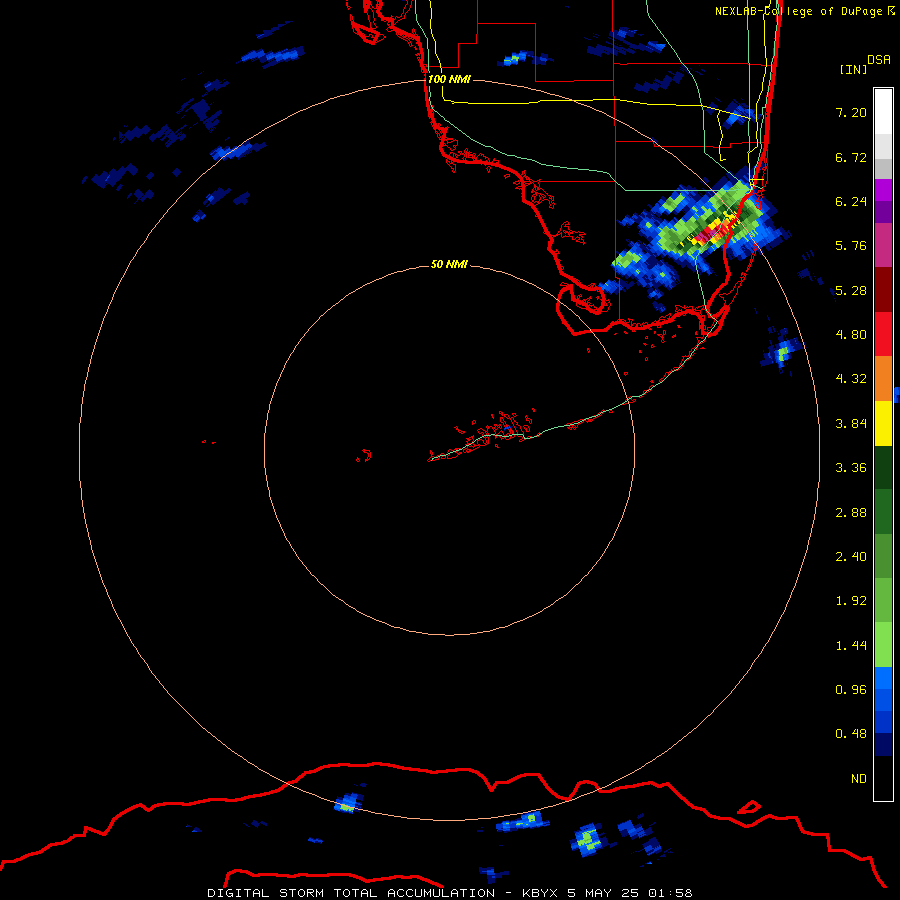Click the 4.32 legend value
The width and height of the screenshot is (900, 900).
pyautogui.click(x=851, y=379)
